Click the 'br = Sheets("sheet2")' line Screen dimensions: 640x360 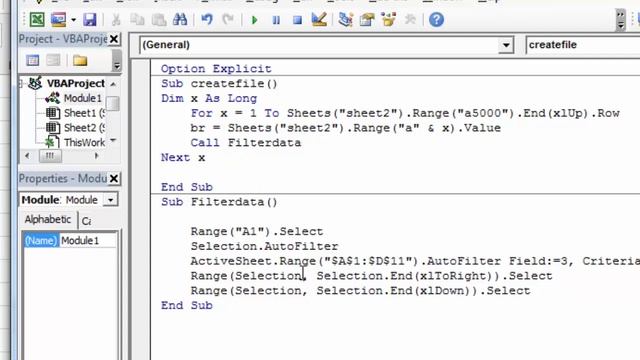(x=345, y=128)
